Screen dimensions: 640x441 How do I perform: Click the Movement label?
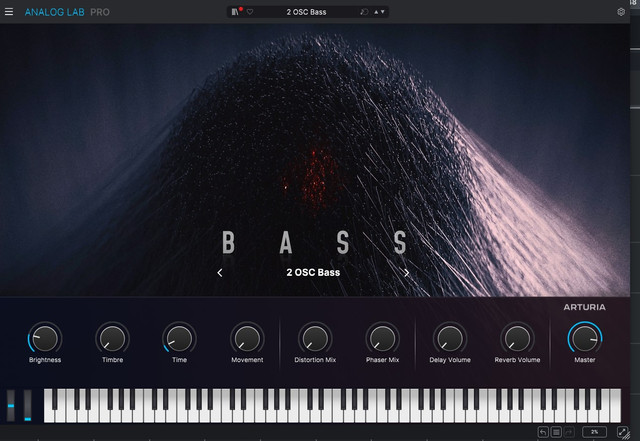pos(247,360)
